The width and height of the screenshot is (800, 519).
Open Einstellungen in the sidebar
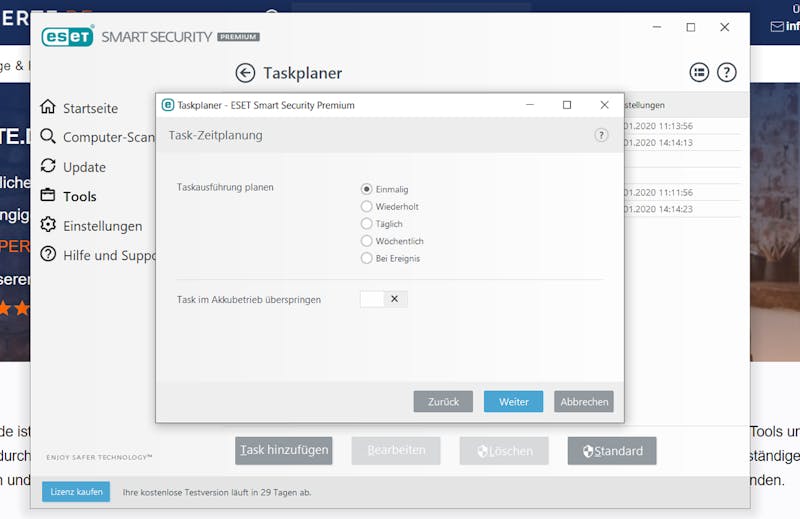tap(103, 226)
